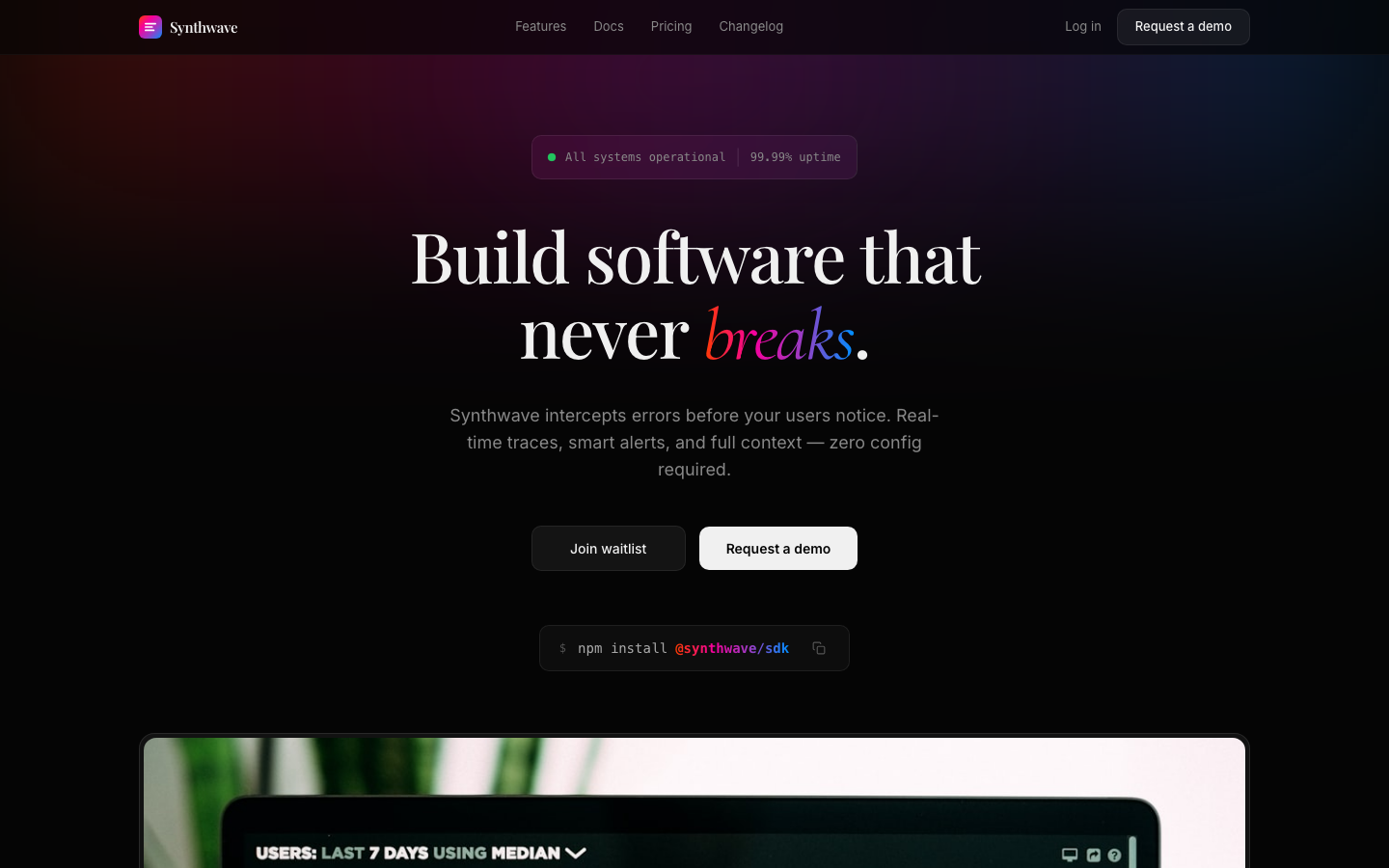Click the green status dot
The image size is (1389, 868).
click(552, 157)
